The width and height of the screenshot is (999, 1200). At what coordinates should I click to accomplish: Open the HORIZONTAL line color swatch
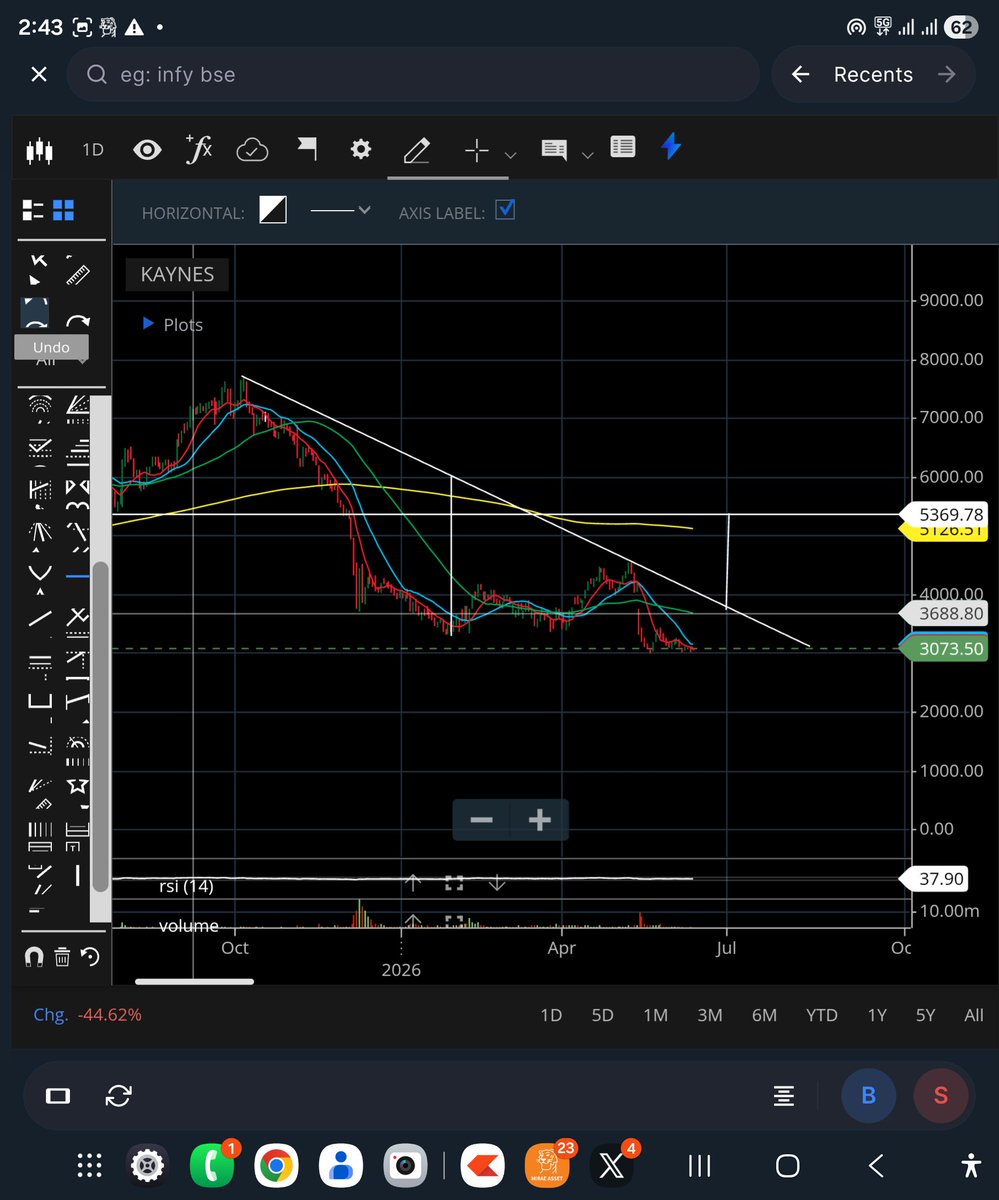(273, 210)
